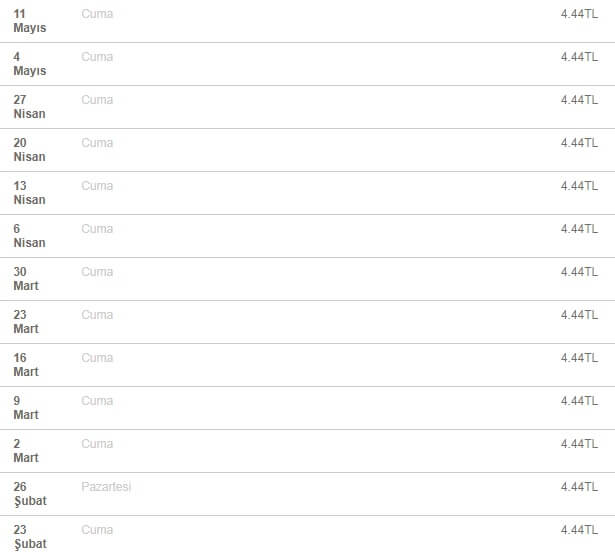
Task: Choose the 26 Şubat date entry
Action: 30,494
